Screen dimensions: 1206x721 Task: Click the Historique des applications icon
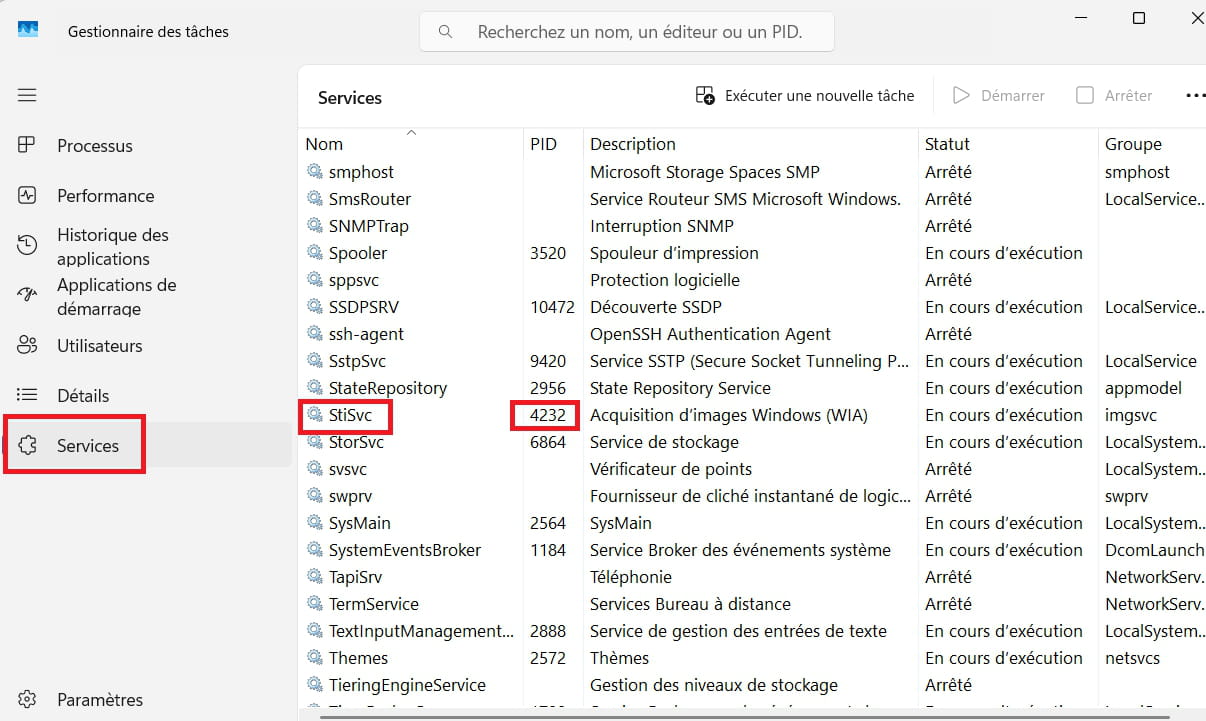27,246
